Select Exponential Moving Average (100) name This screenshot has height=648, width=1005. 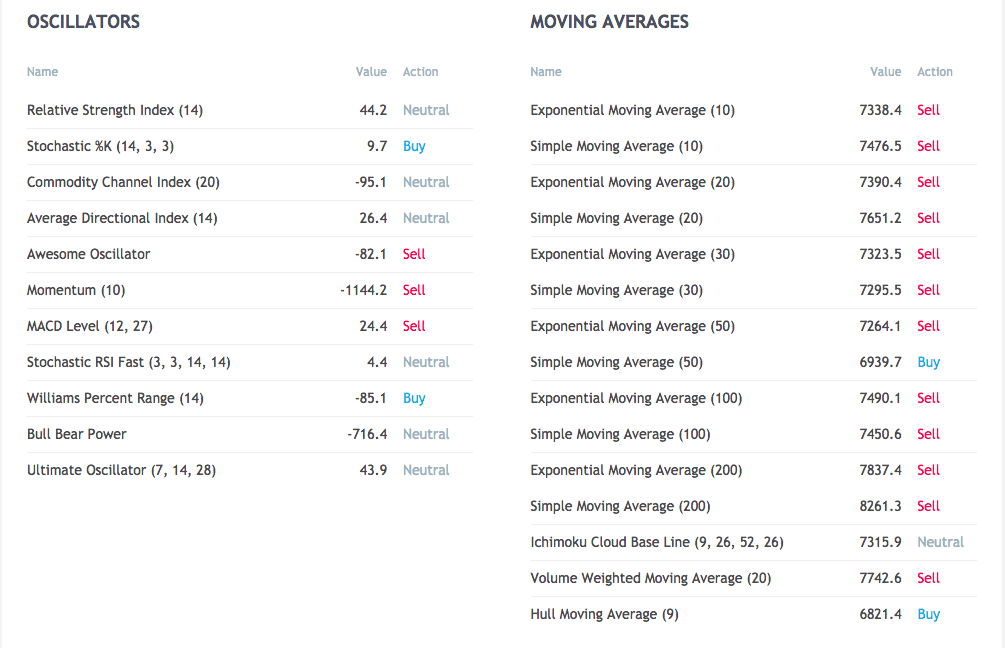[636, 398]
